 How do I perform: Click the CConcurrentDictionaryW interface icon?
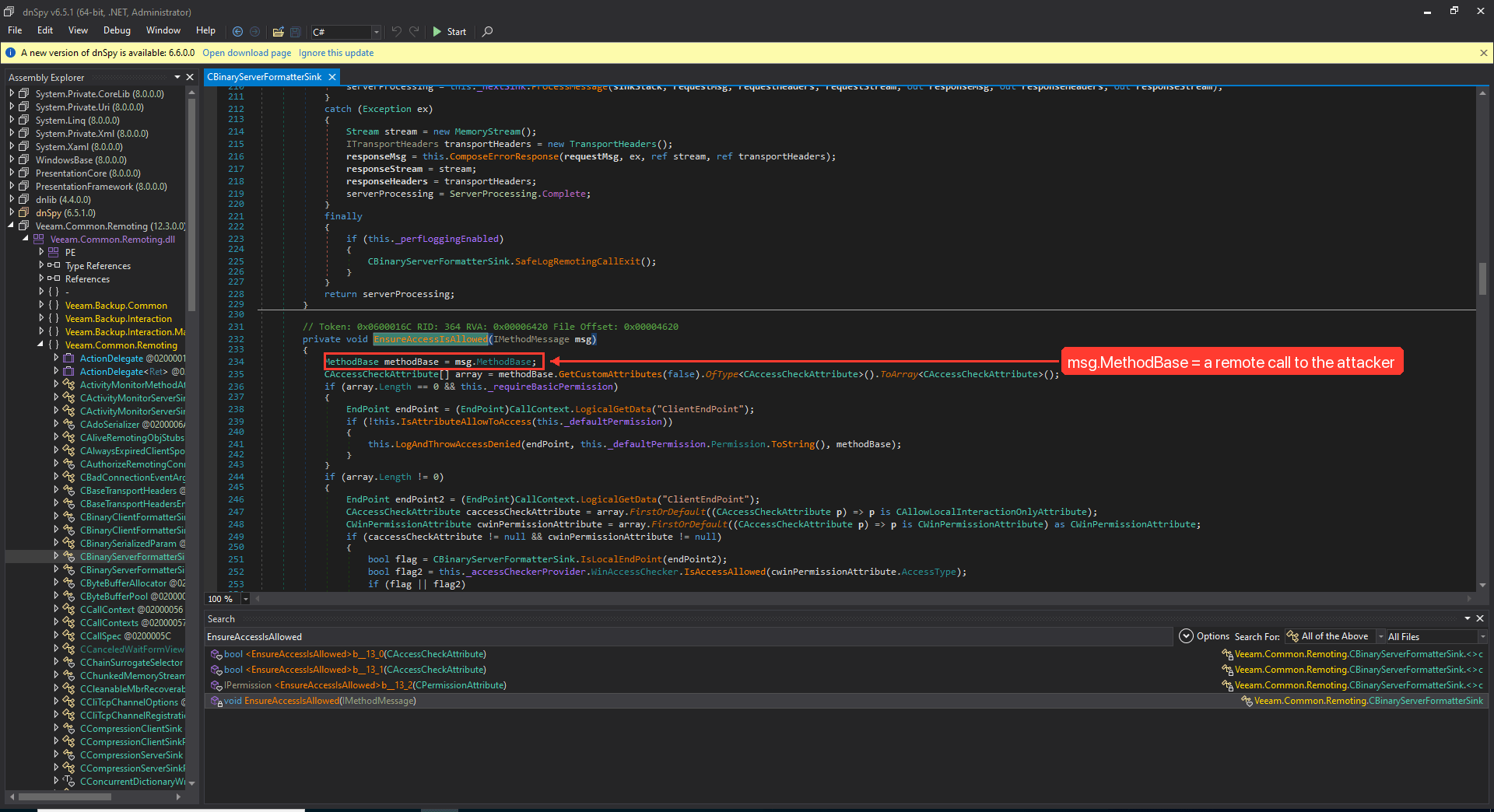click(68, 782)
